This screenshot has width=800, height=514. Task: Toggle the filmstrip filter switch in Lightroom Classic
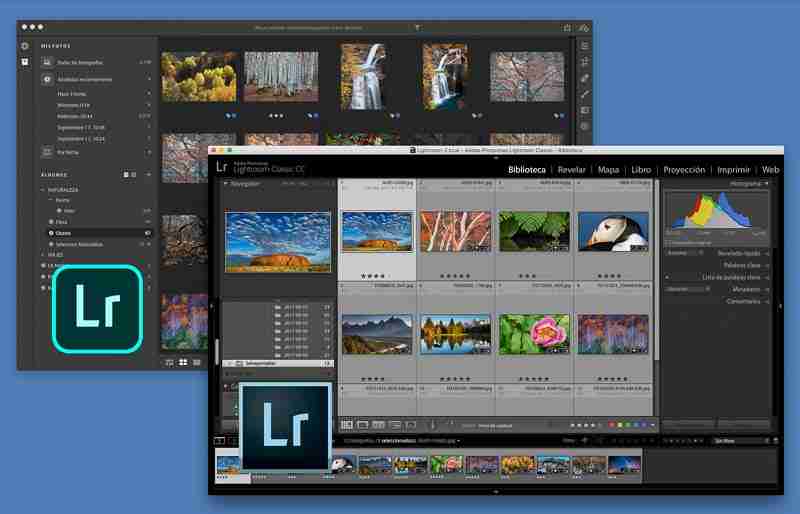click(x=776, y=440)
